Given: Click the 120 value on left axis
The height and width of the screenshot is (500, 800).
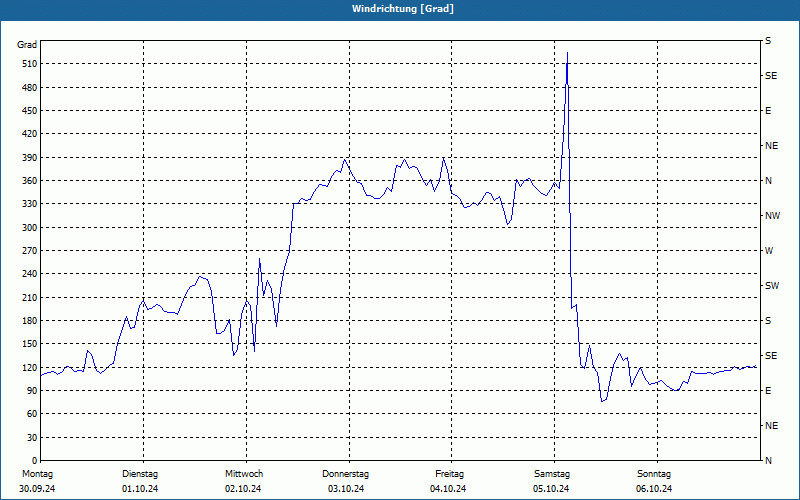Looking at the screenshot, I should (x=29, y=367).
